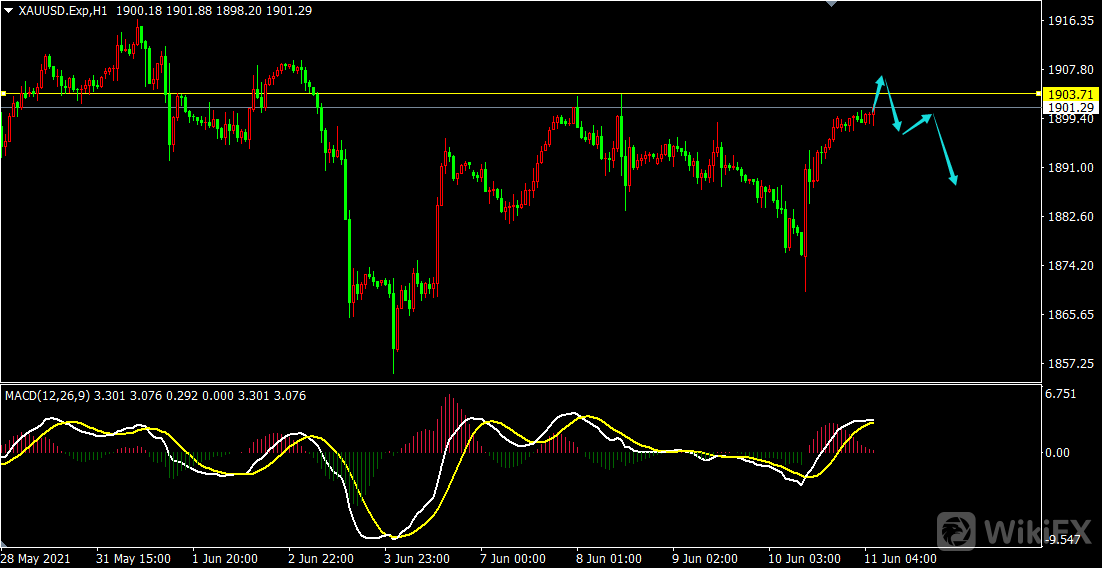Click the left handle of the yellow horizontal line
1102x568 pixels.
click(4, 93)
